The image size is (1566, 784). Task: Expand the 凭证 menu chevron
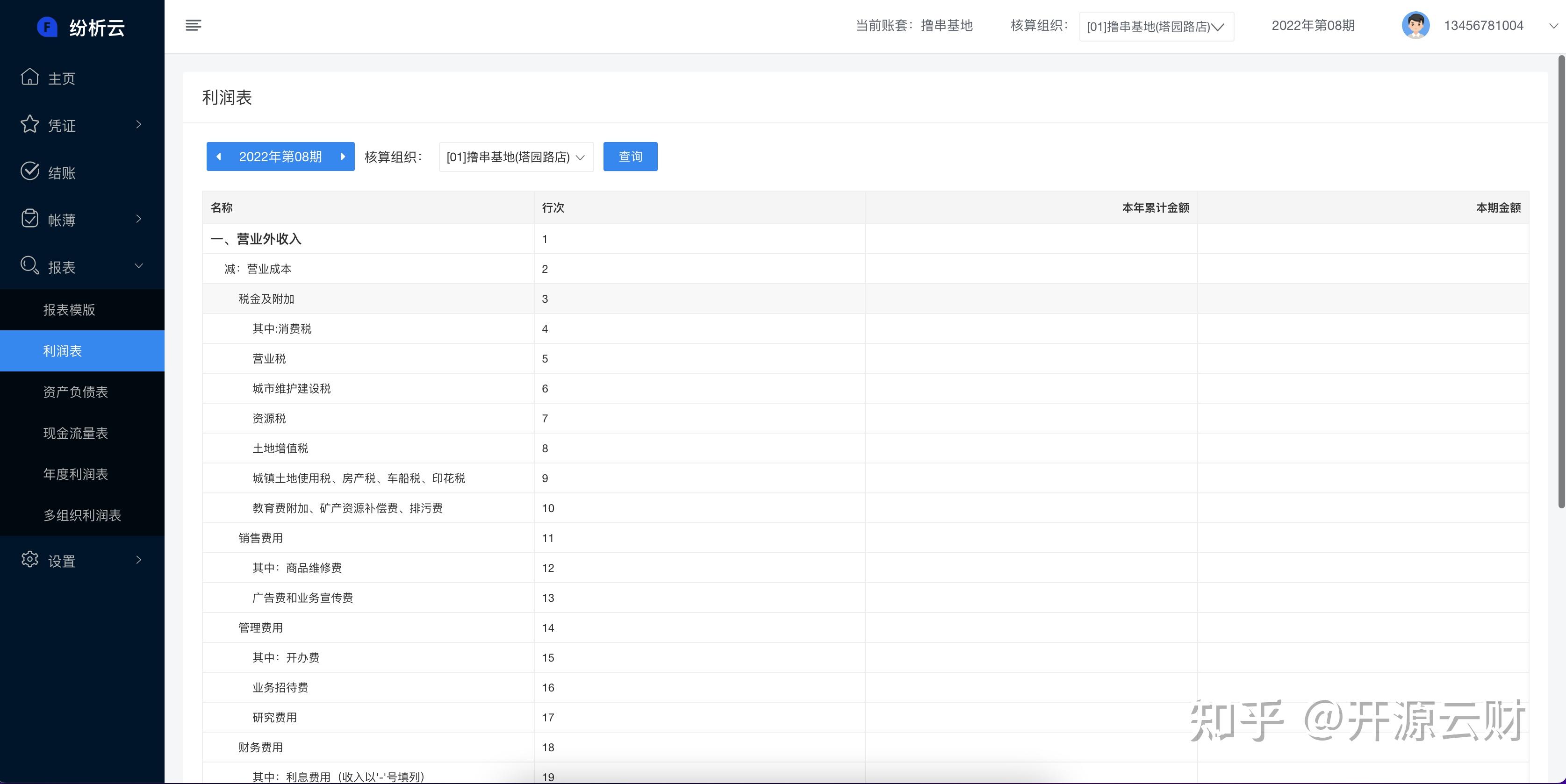(139, 125)
